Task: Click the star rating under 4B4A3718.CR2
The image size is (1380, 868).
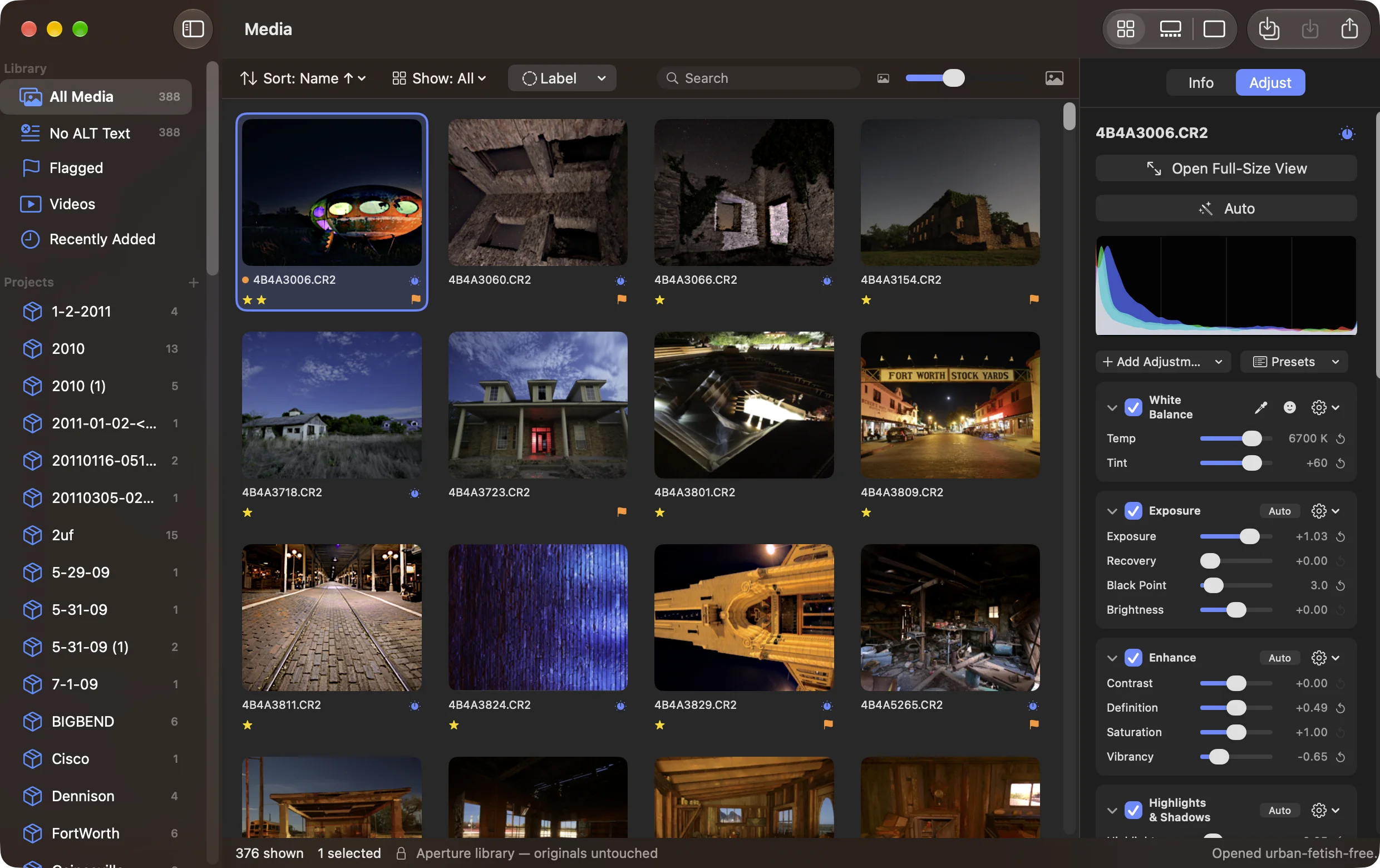Action: coord(248,513)
